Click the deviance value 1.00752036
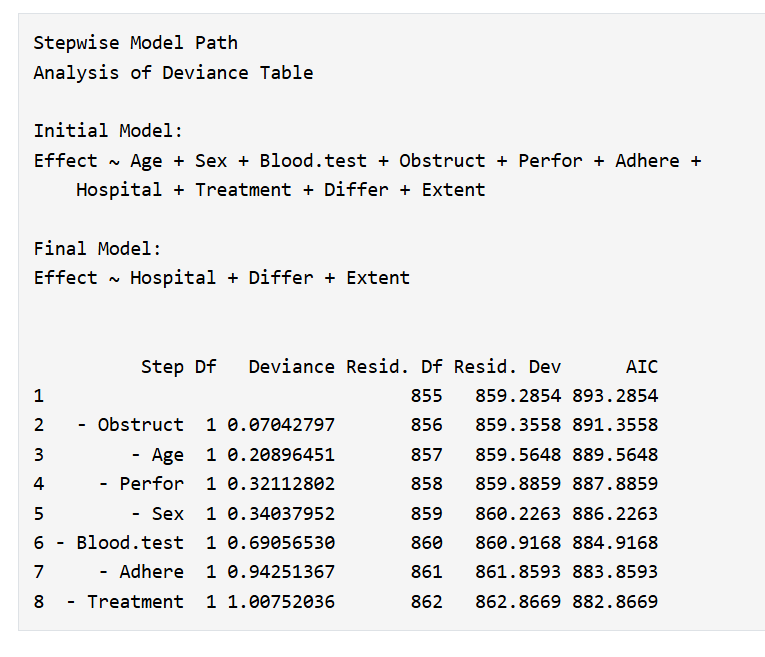This screenshot has width=765, height=657. 281,601
